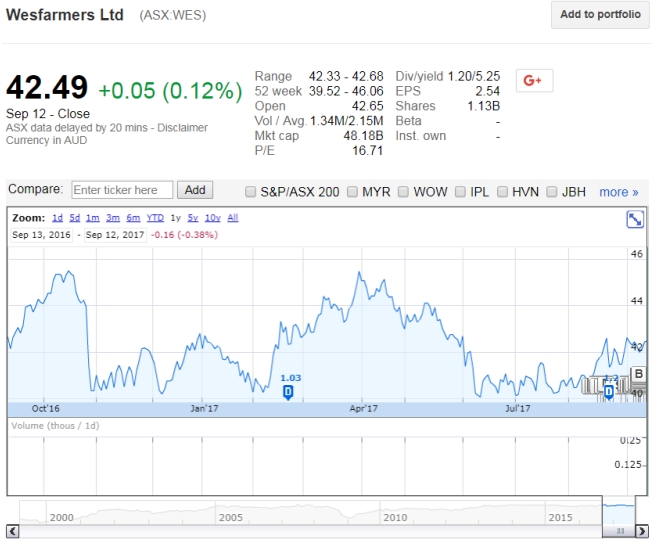Click the right scroll arrow of timeline
Image resolution: width=652 pixels, height=543 pixels.
pyautogui.click(x=642, y=531)
